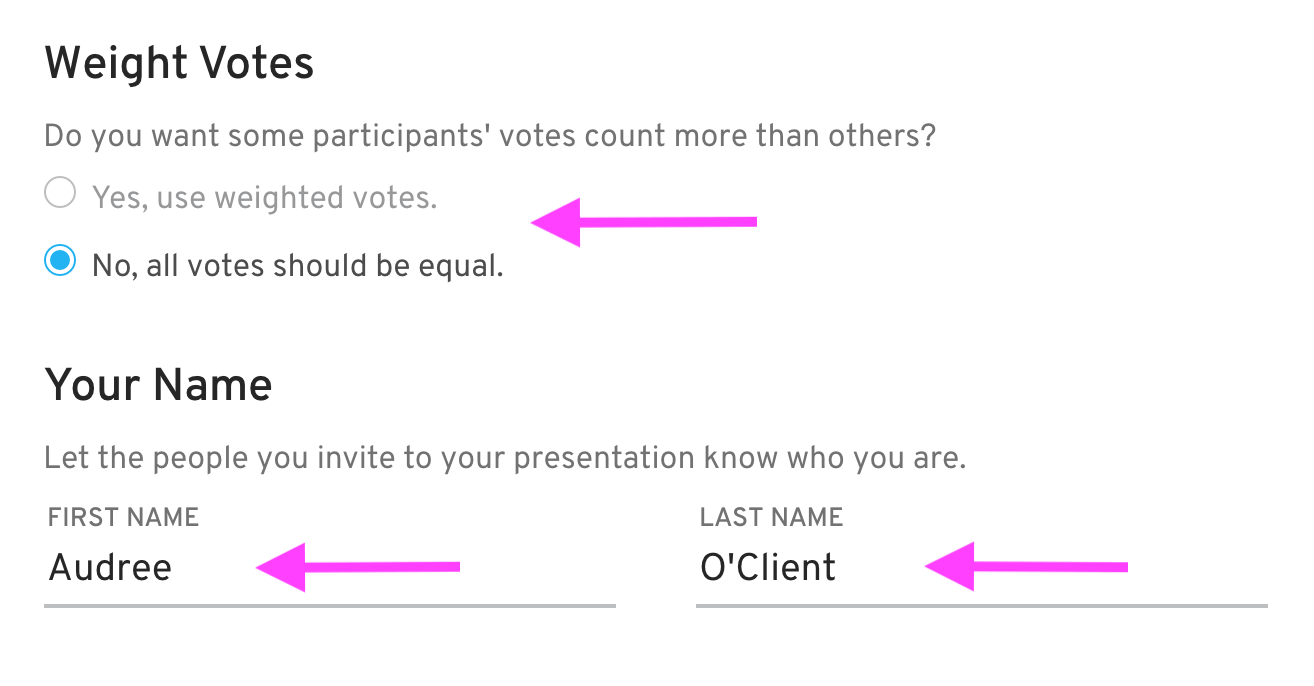Click the name 'Audree' to edit it
The image size is (1314, 686).
coord(110,567)
